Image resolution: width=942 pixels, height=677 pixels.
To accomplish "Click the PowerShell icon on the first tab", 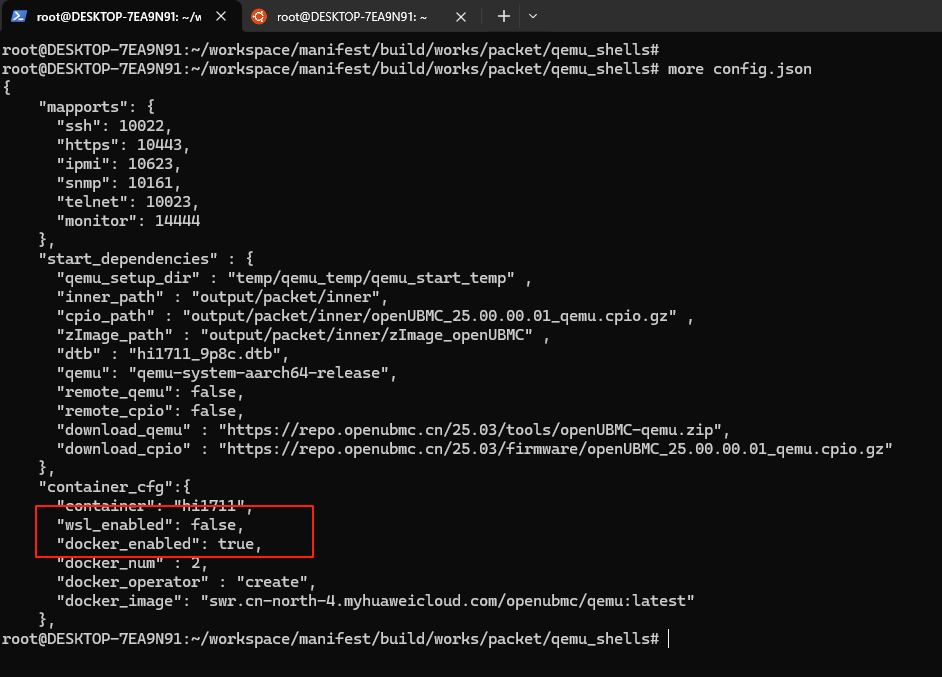I will pyautogui.click(x=21, y=16).
